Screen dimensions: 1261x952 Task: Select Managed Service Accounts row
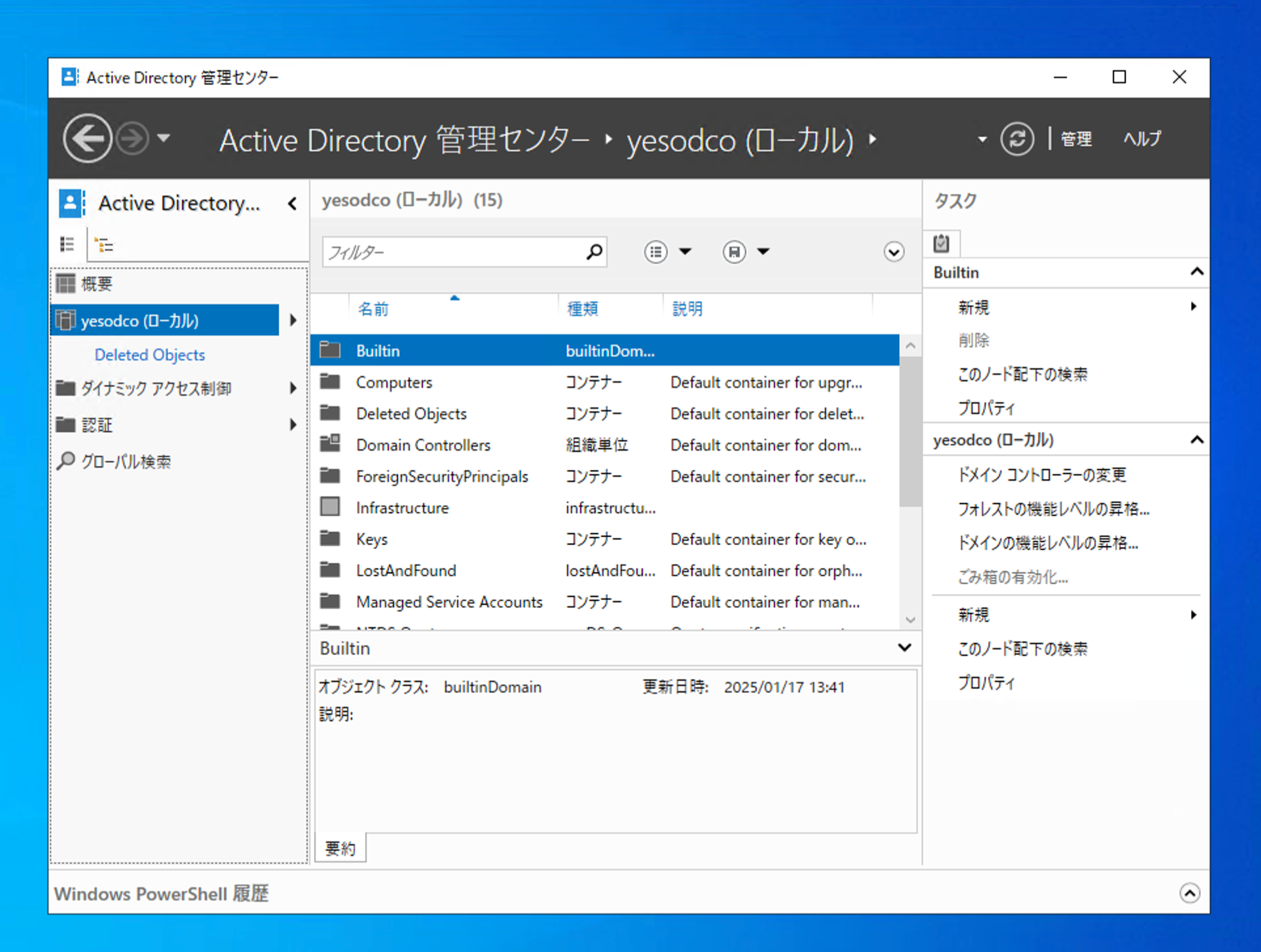[x=604, y=602]
